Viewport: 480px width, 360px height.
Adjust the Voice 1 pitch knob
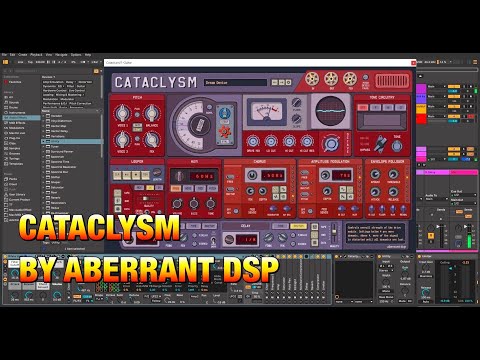[123, 113]
